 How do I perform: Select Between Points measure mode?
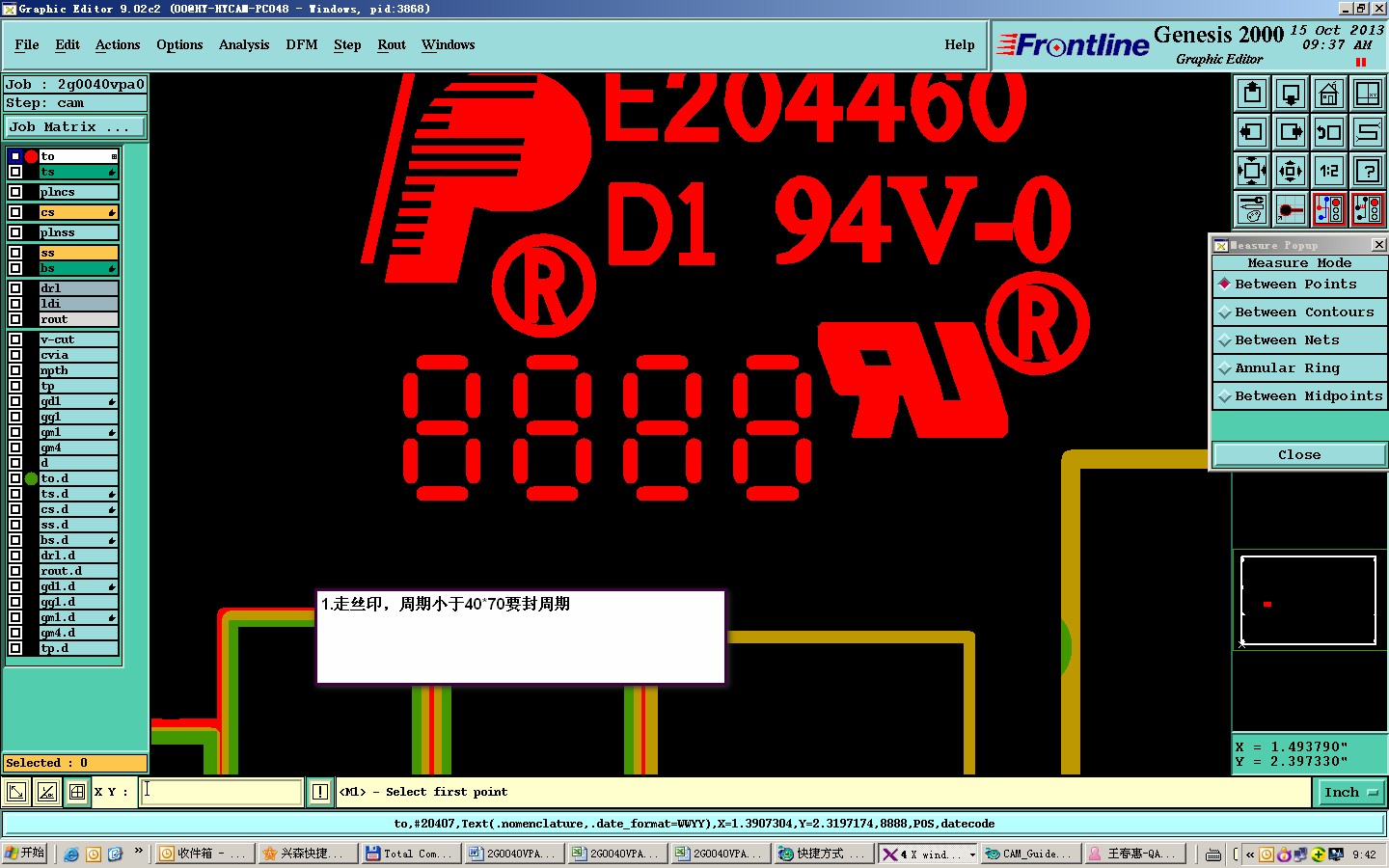1299,285
